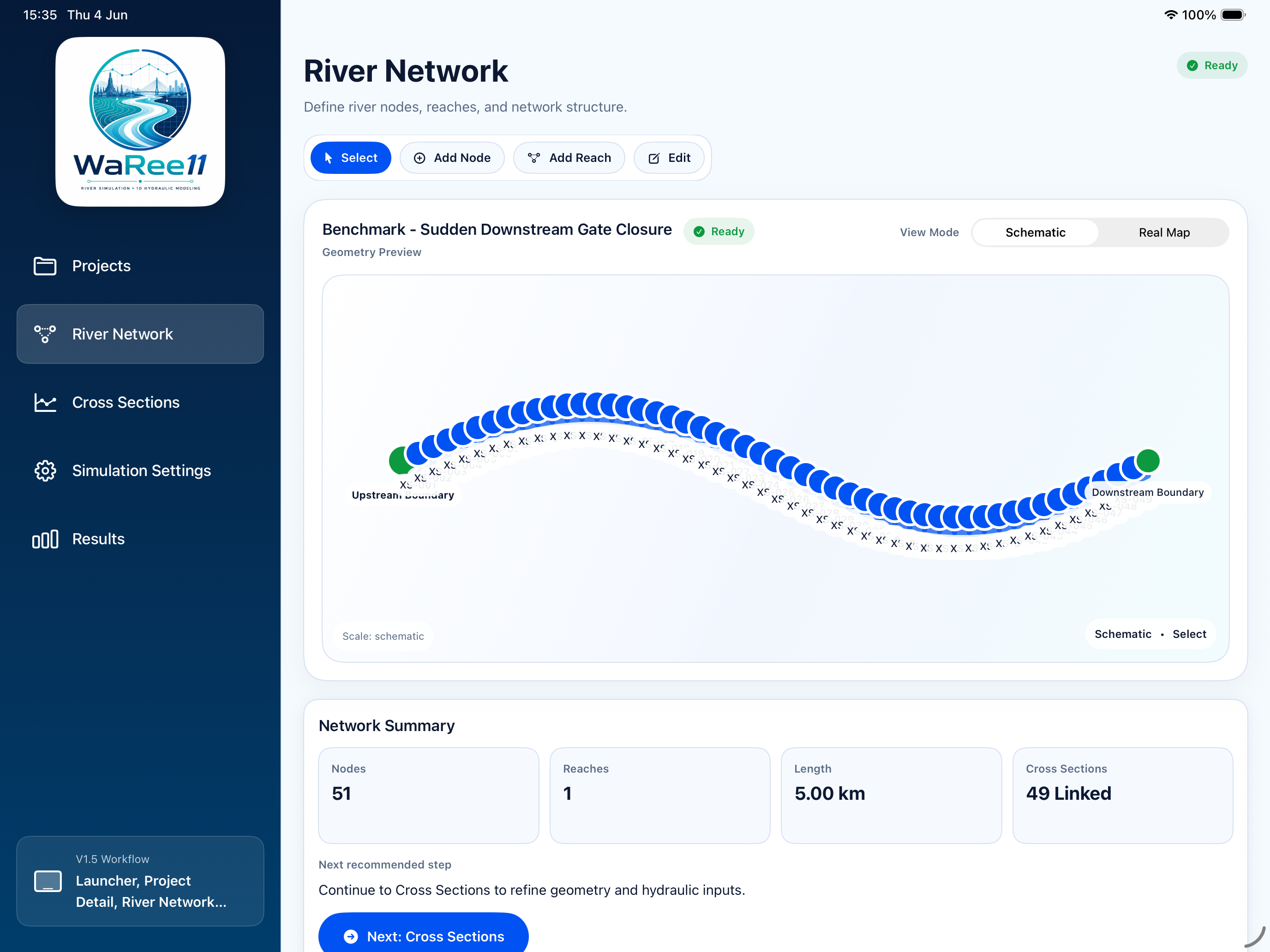Click the Simulation Settings gear icon
1270x952 pixels.
click(x=45, y=470)
